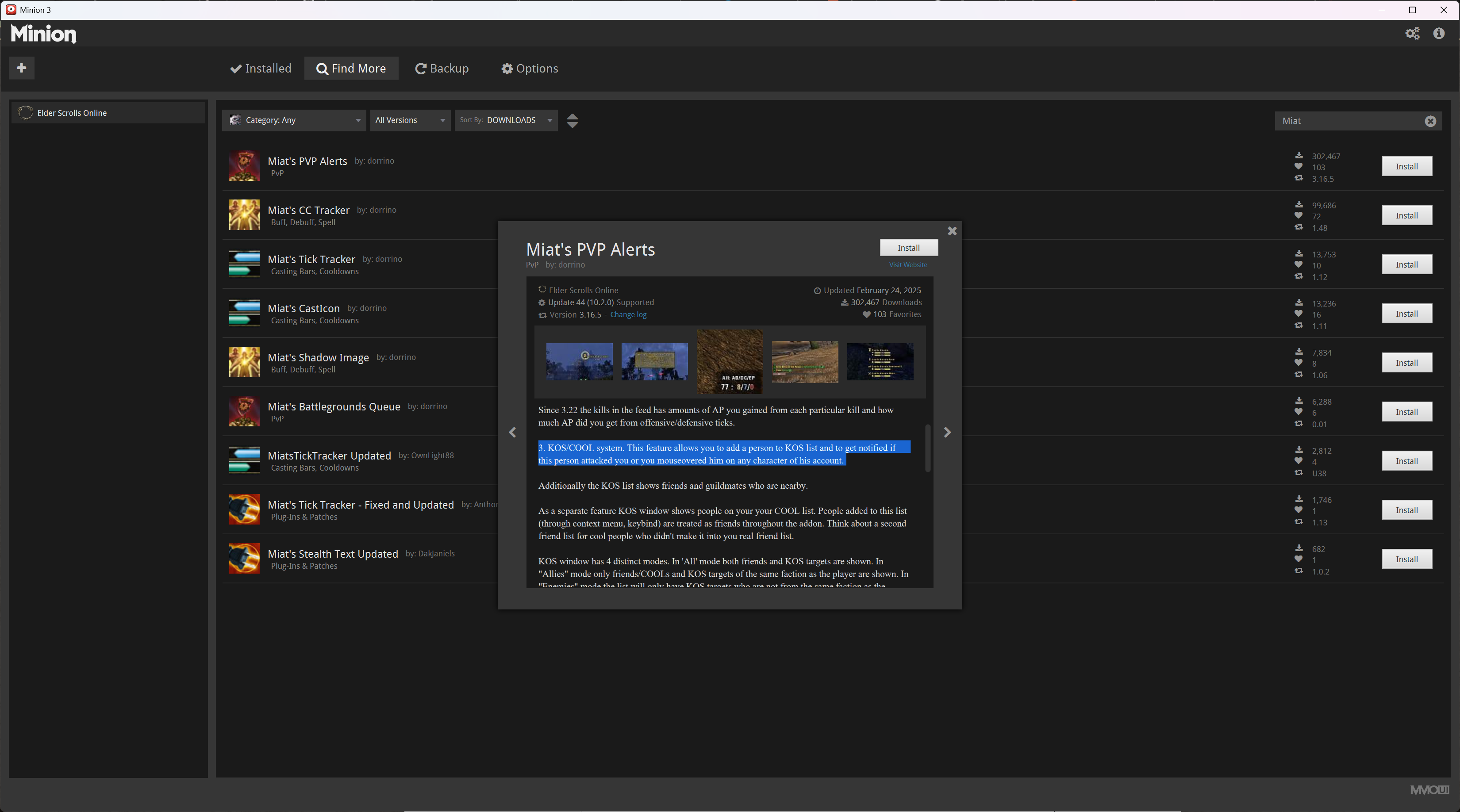Open the Visit Website link
The width and height of the screenshot is (1460, 812).
pos(907,264)
